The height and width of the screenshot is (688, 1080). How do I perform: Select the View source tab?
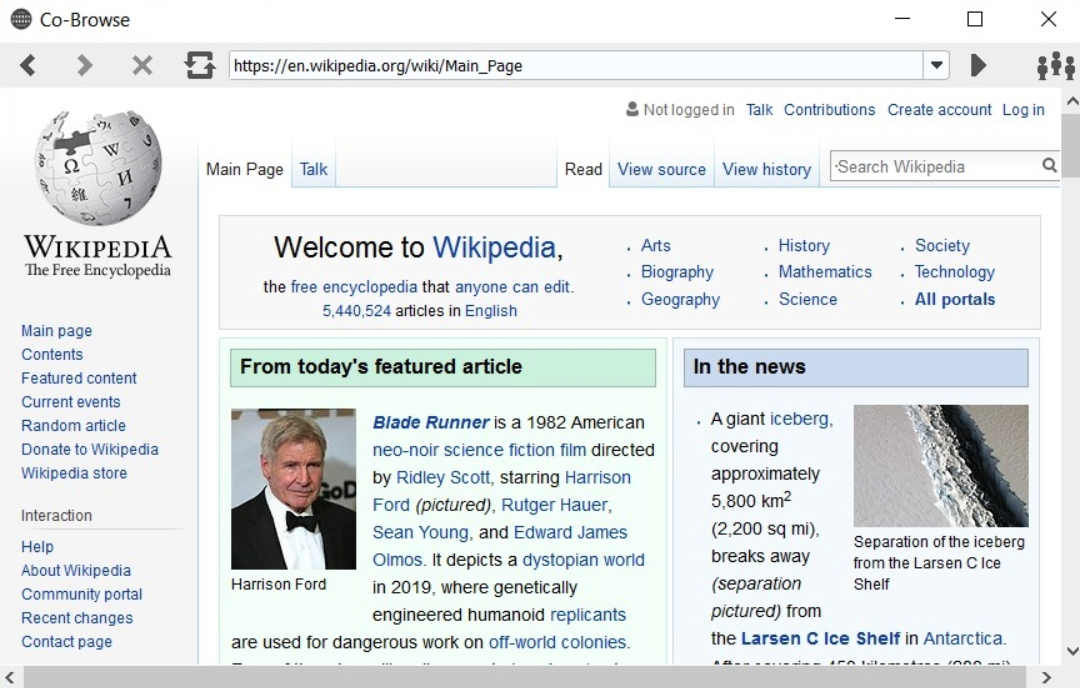point(661,170)
